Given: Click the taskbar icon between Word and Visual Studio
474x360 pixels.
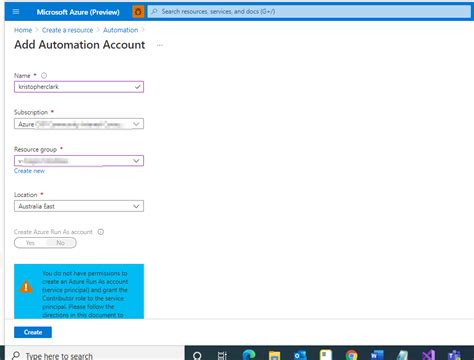Looking at the screenshot, I should coord(403,355).
